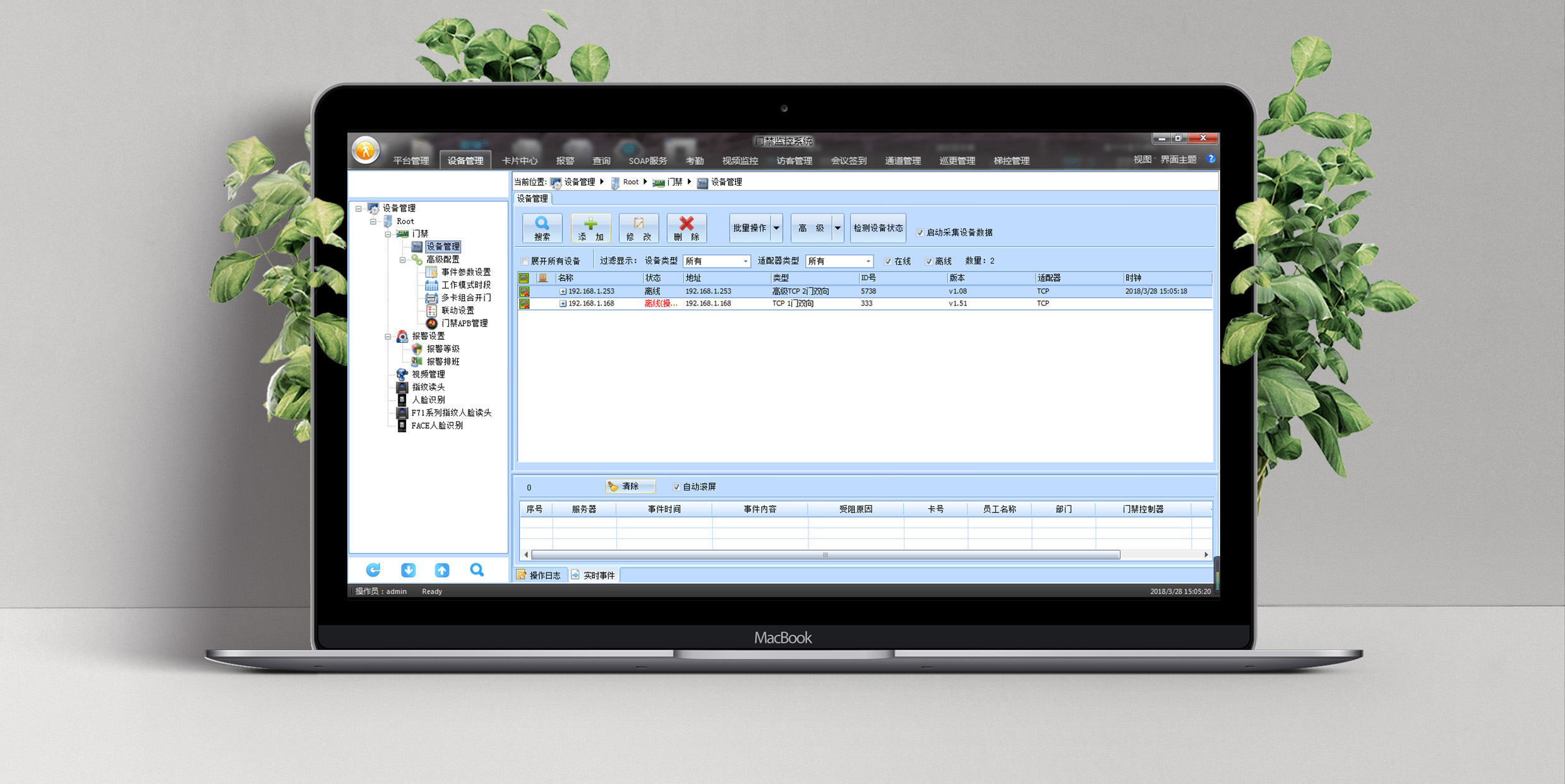Click the blue up-arrow icon below tree

coord(442,571)
